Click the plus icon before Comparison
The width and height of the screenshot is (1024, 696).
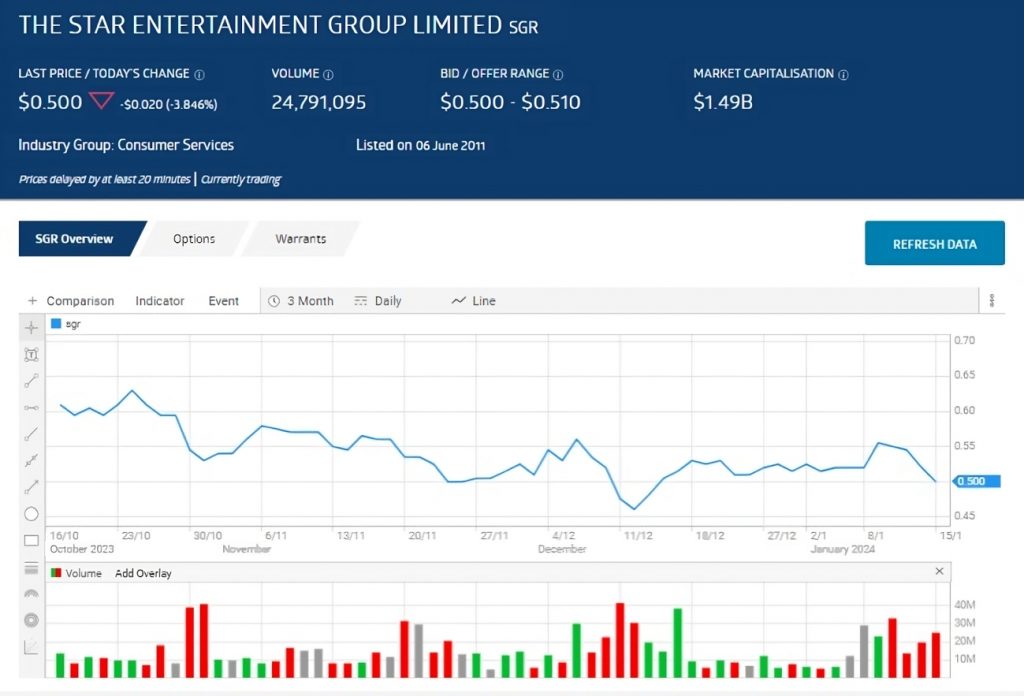32,300
